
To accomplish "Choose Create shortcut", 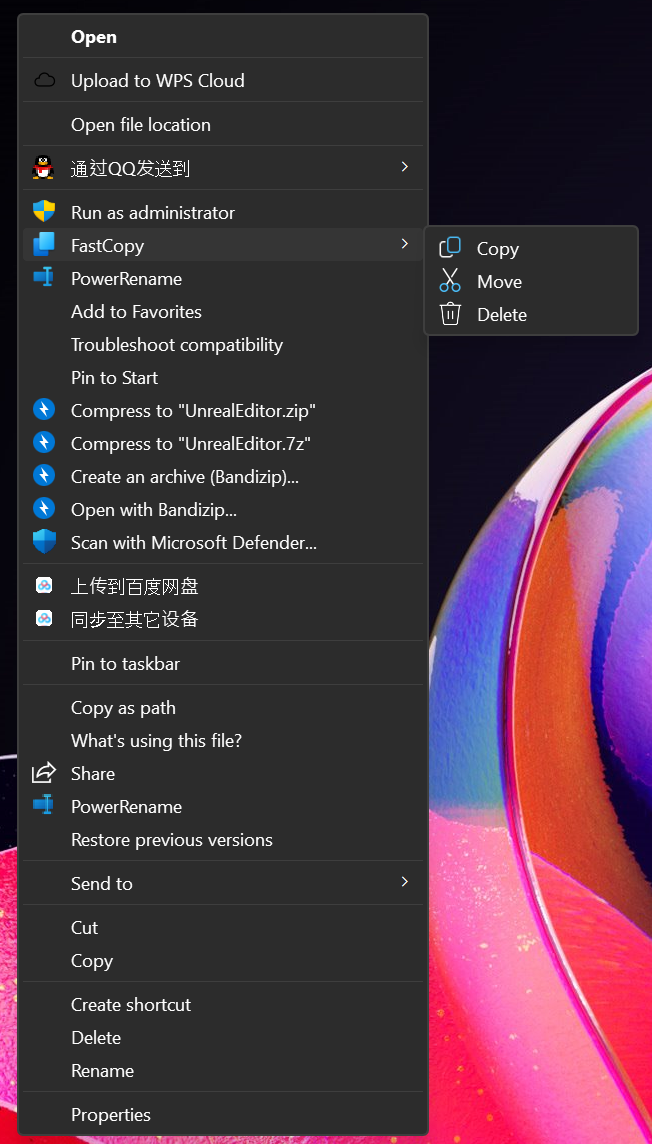I will tap(223, 1004).
